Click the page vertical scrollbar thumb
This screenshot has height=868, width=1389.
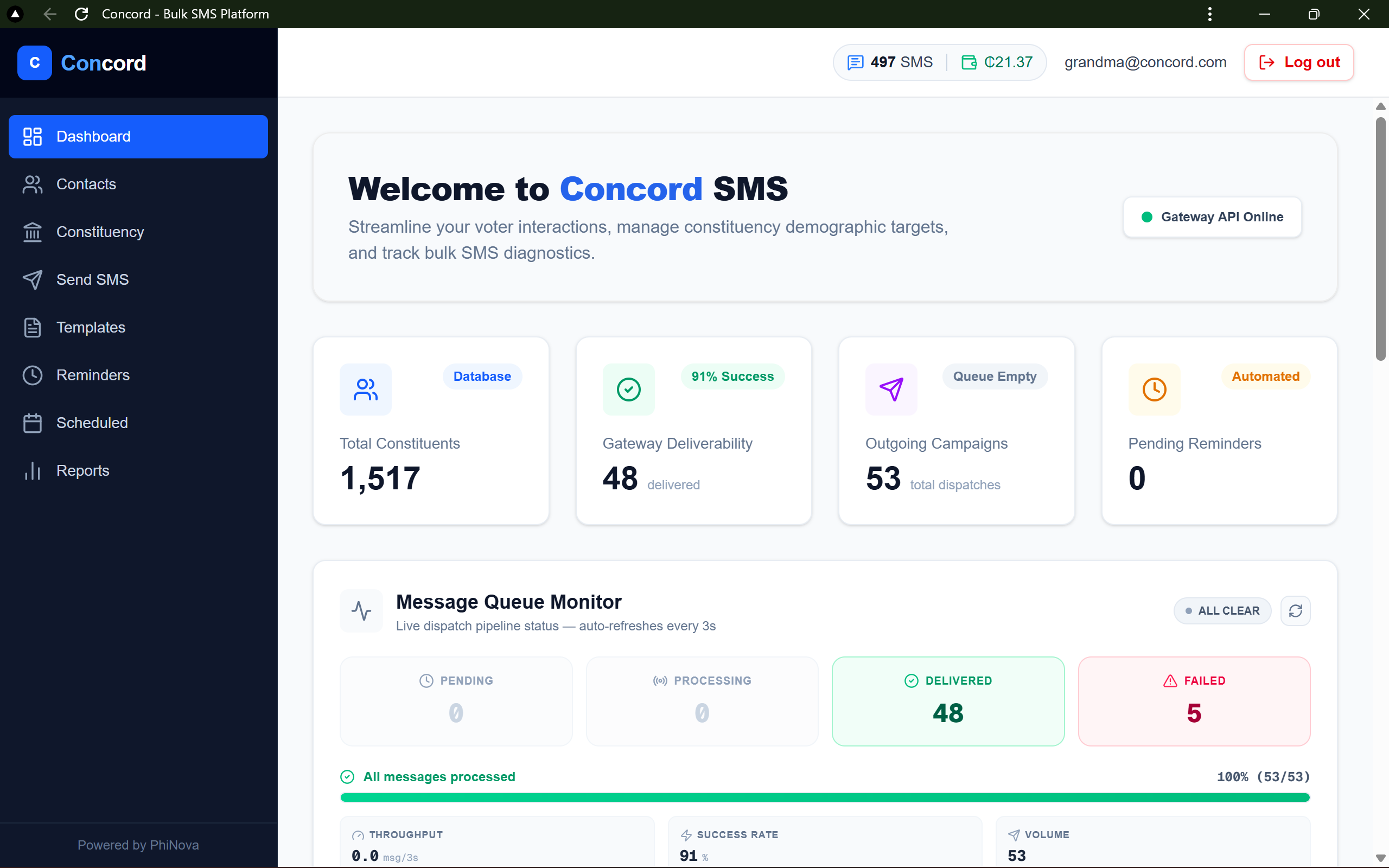click(1380, 239)
